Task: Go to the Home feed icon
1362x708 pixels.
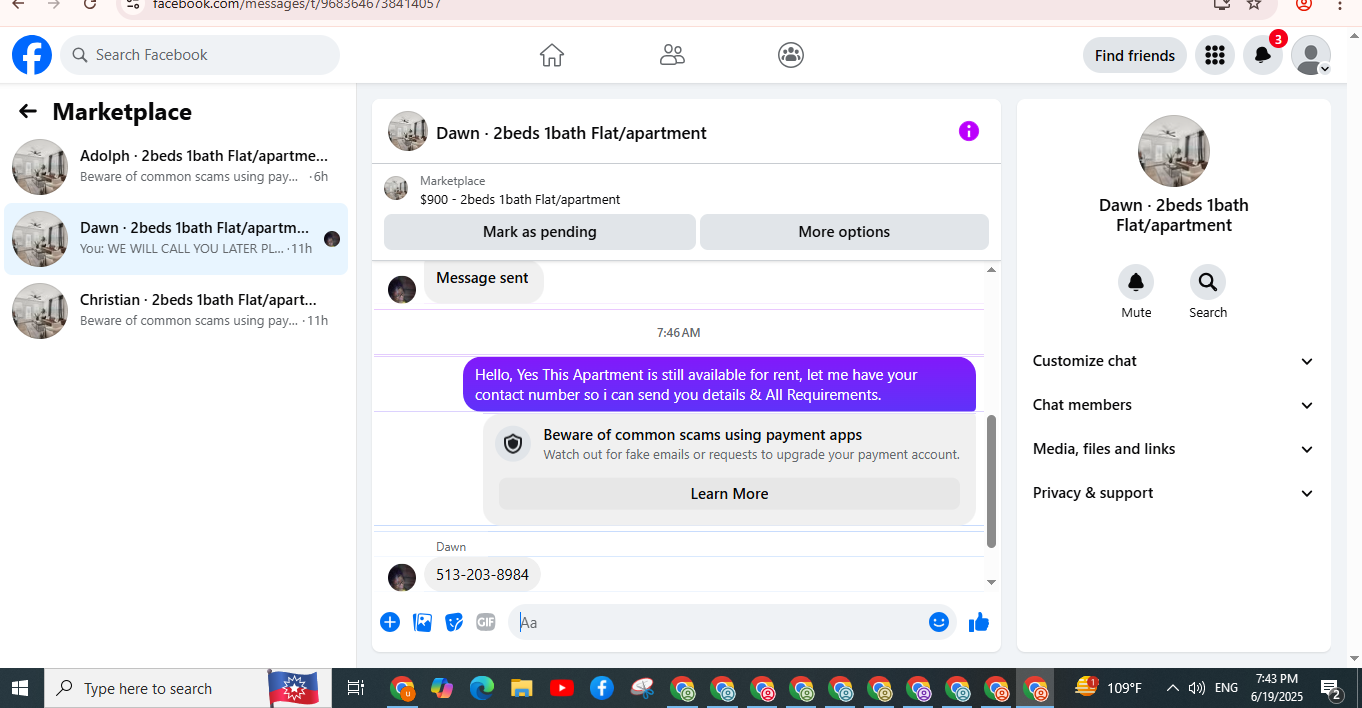Action: coord(552,55)
